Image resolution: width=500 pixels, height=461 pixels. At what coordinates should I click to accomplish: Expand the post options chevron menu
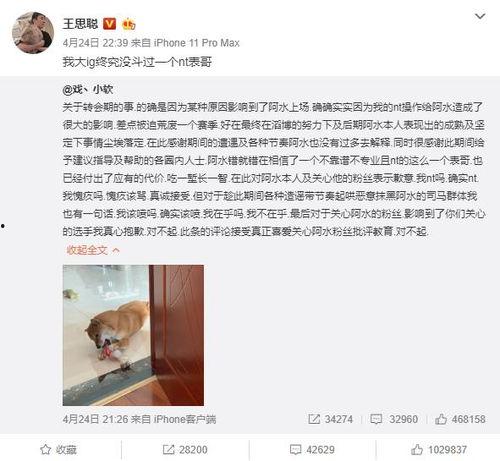point(480,16)
